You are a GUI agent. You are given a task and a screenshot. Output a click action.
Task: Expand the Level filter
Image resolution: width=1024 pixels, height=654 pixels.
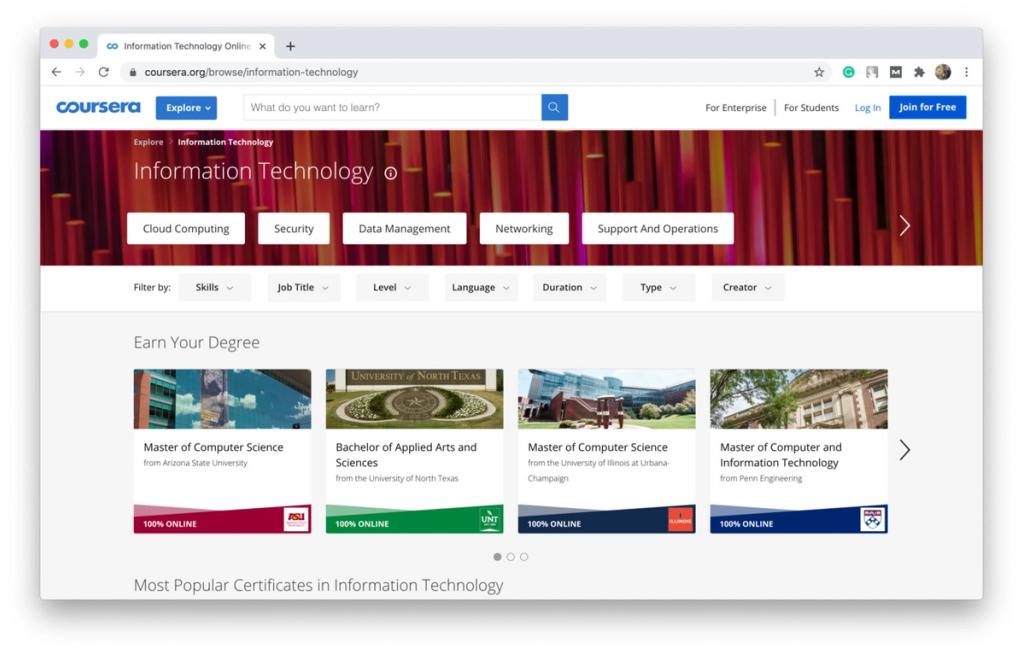tap(392, 287)
